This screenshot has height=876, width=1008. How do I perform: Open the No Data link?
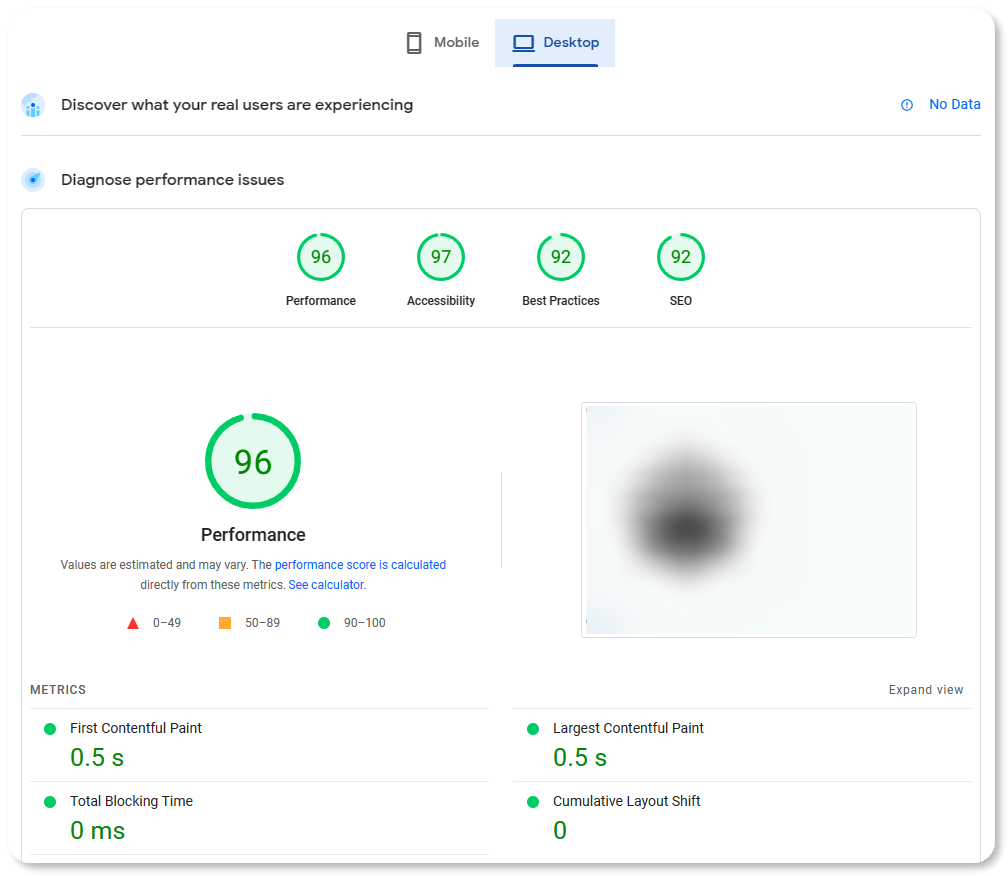pyautogui.click(x=955, y=105)
